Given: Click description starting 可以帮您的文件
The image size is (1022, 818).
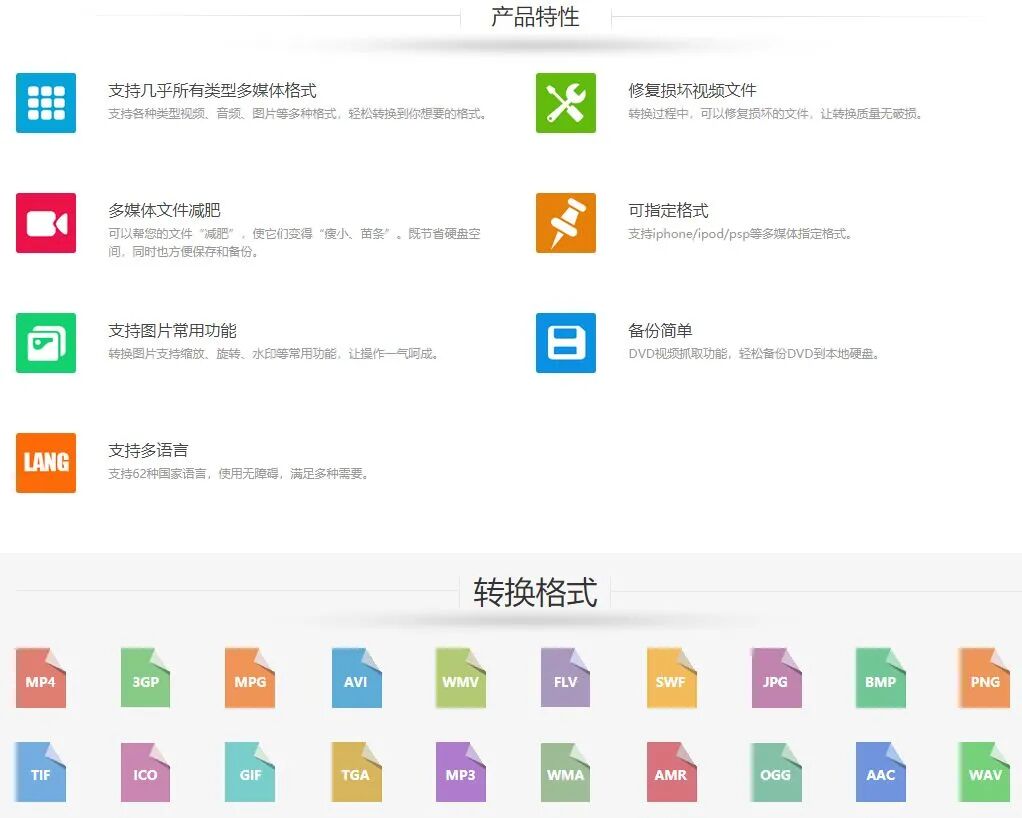Looking at the screenshot, I should (x=295, y=242).
